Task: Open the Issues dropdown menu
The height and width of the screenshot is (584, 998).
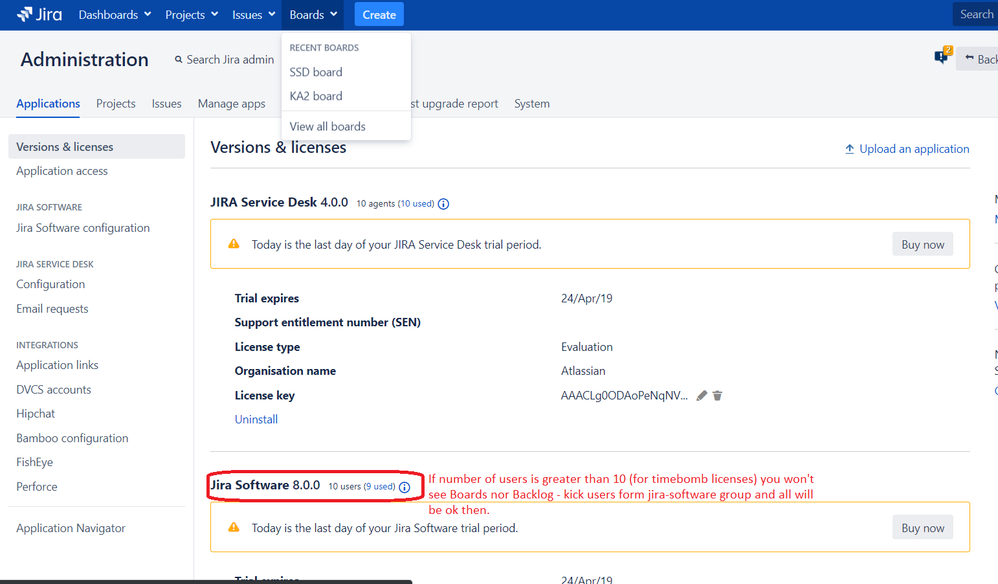Action: pyautogui.click(x=253, y=15)
